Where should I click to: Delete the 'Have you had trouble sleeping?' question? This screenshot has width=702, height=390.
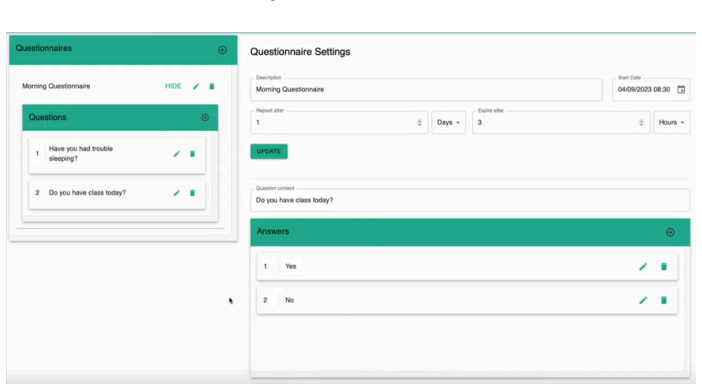point(193,154)
